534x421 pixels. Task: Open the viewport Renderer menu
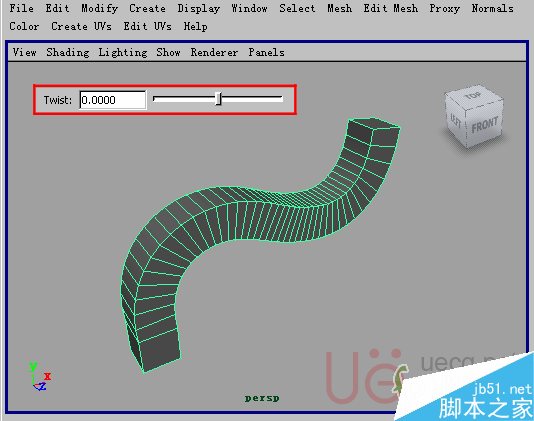point(214,52)
